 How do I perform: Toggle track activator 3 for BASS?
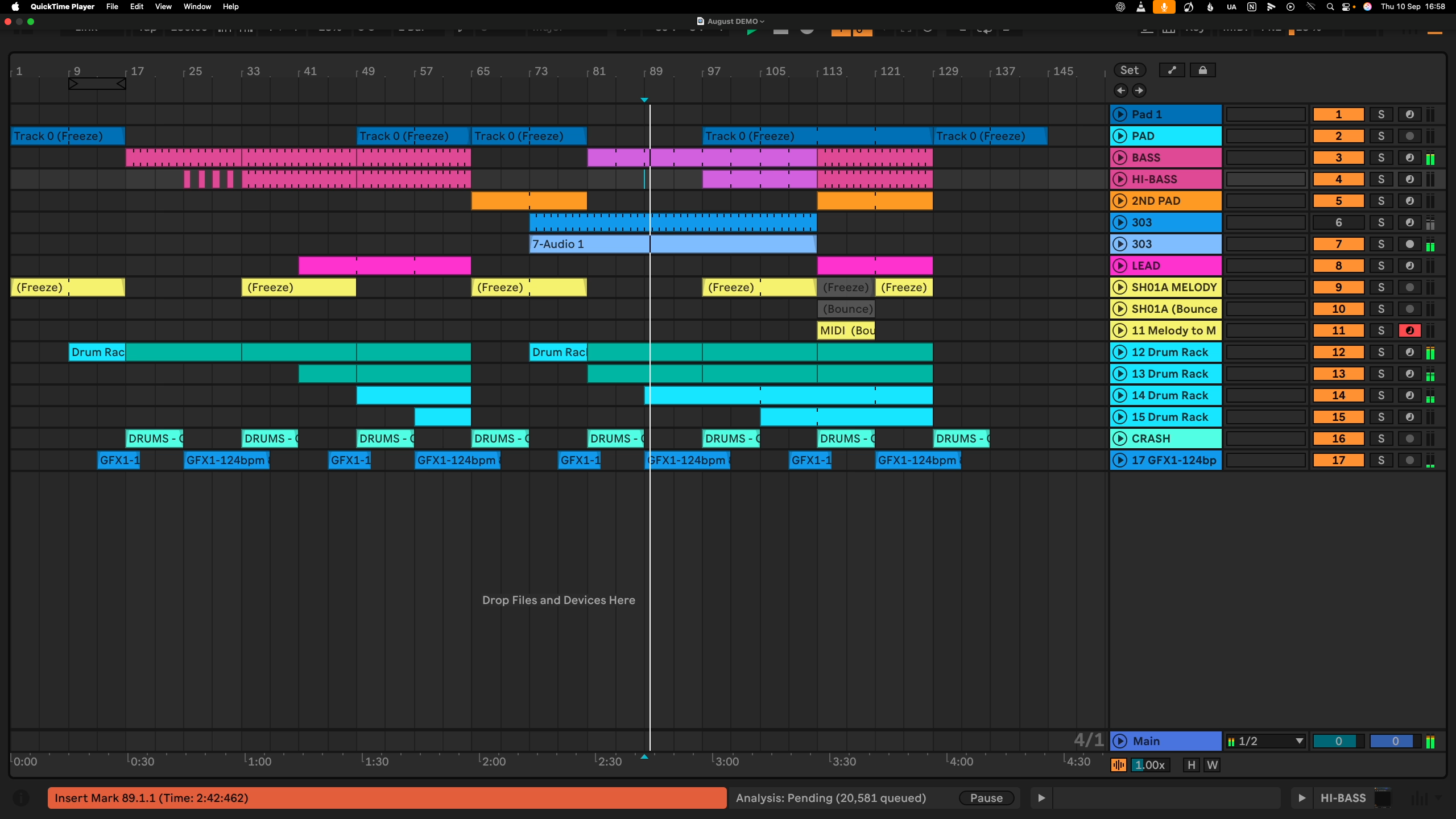[1338, 158]
